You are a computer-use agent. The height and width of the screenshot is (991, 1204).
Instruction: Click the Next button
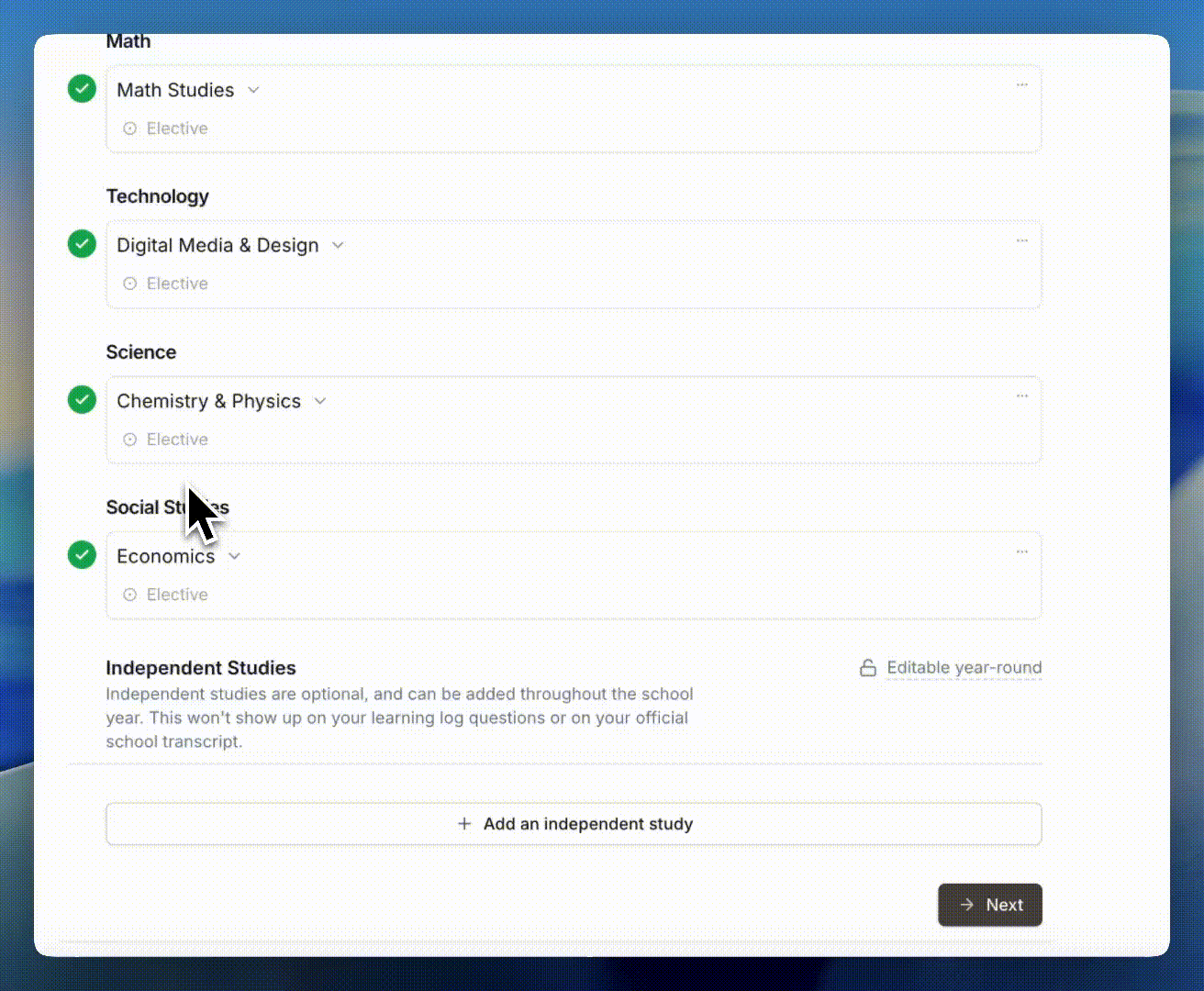tap(989, 905)
